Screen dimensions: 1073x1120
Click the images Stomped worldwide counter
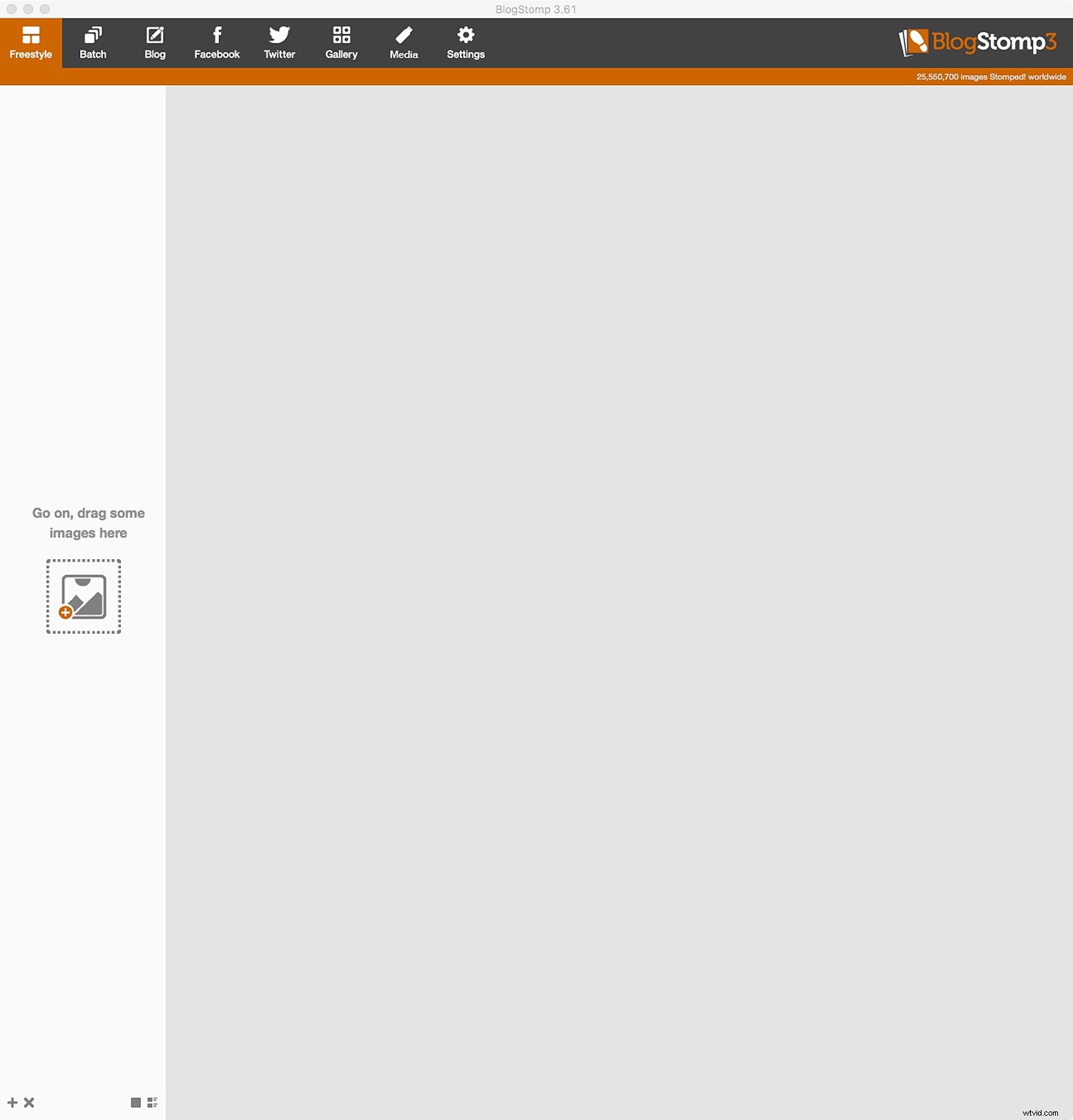pyautogui.click(x=990, y=76)
